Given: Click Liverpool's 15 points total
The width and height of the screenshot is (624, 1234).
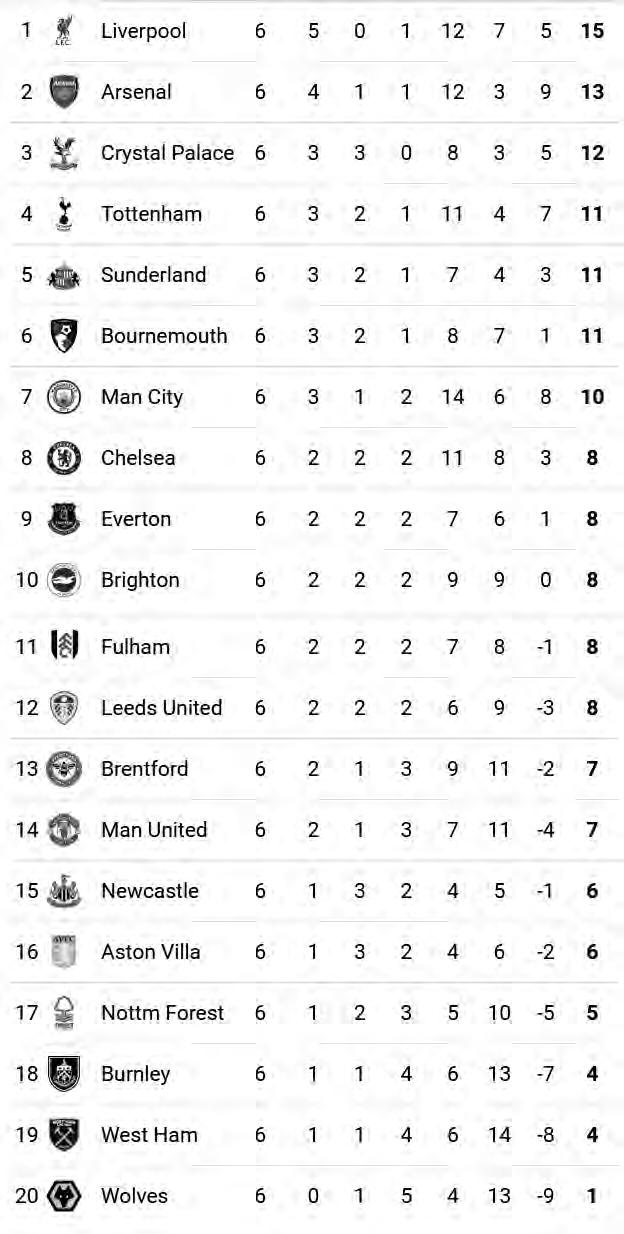Looking at the screenshot, I should tap(592, 31).
